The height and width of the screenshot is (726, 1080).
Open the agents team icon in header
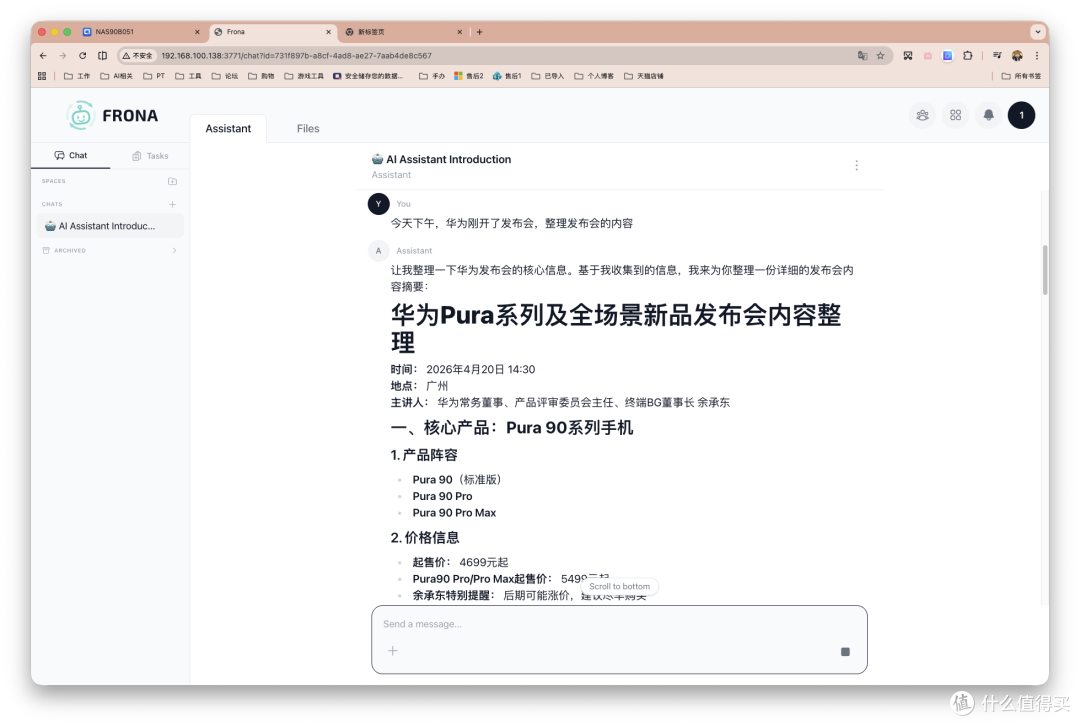pyautogui.click(x=922, y=115)
